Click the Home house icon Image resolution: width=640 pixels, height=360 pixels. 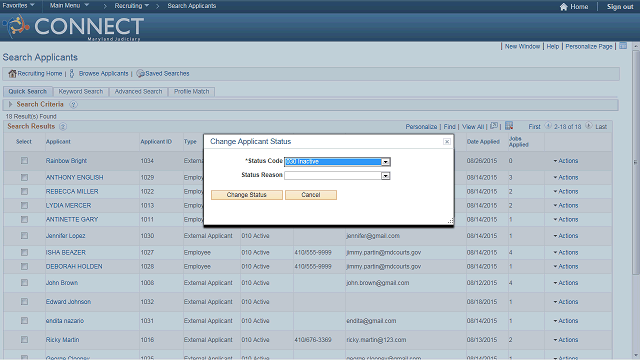pos(564,7)
